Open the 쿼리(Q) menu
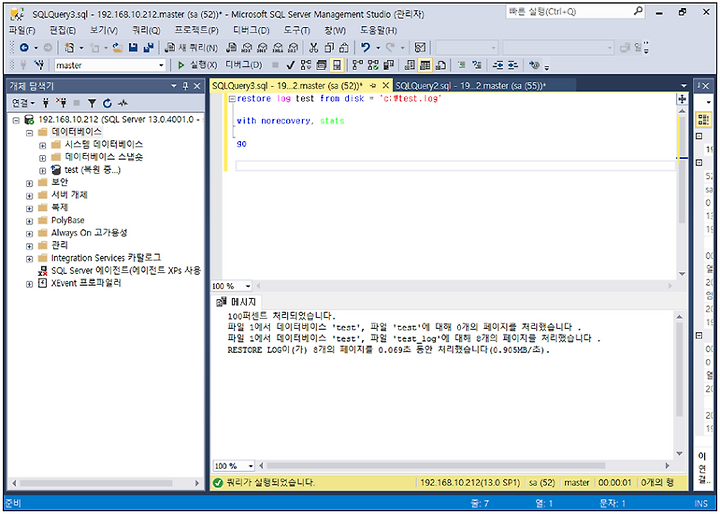Viewport: 720px width, 514px height. 146,30
